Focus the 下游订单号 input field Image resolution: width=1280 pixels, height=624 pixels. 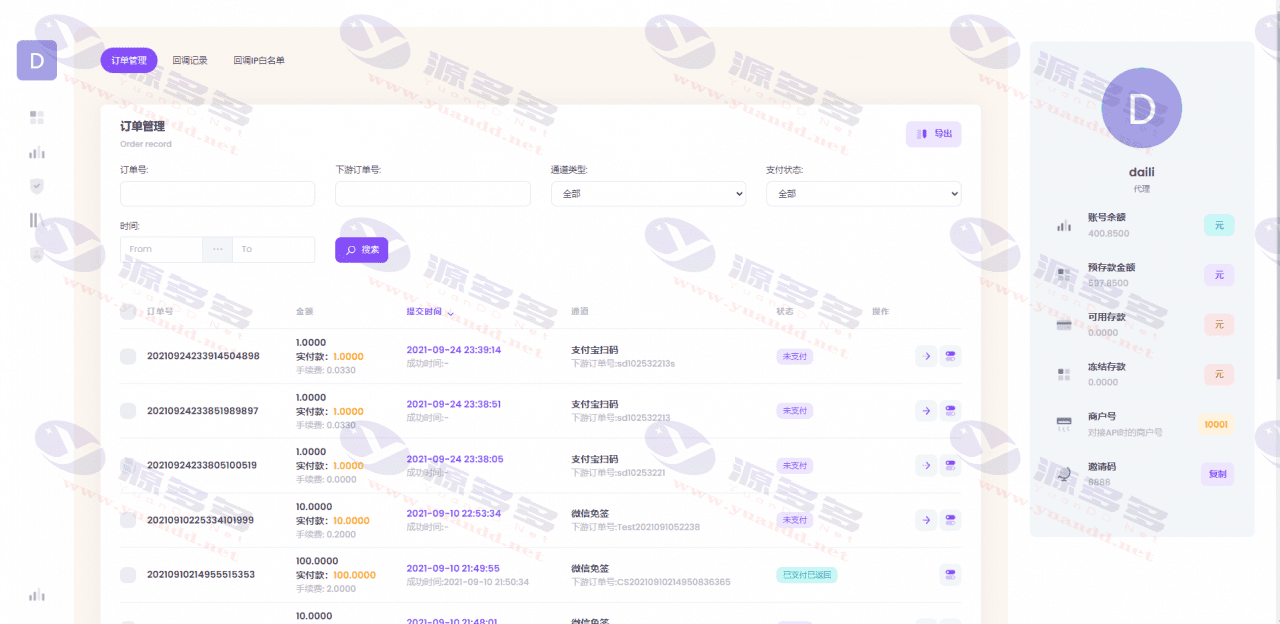coord(433,194)
